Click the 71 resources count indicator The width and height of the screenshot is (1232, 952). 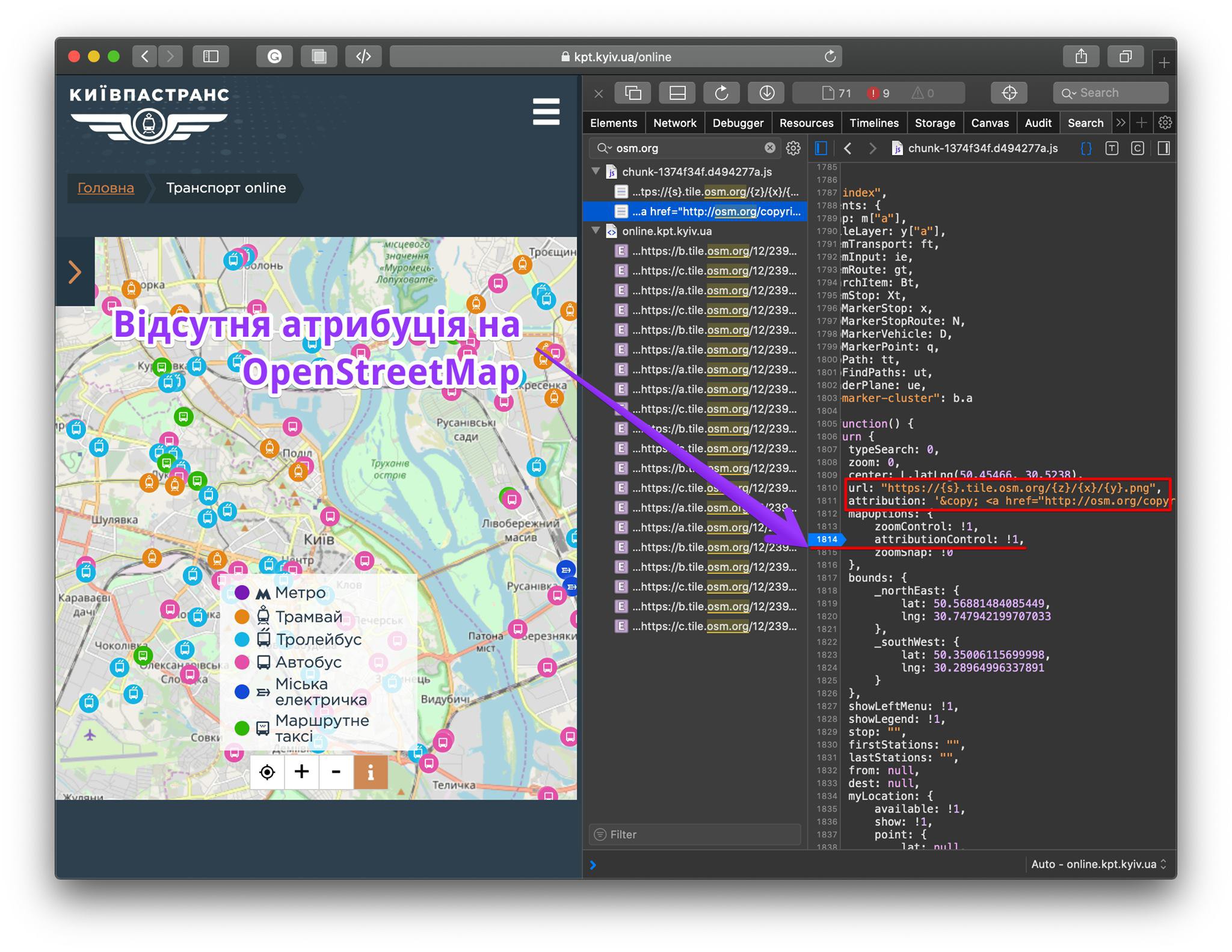[837, 93]
